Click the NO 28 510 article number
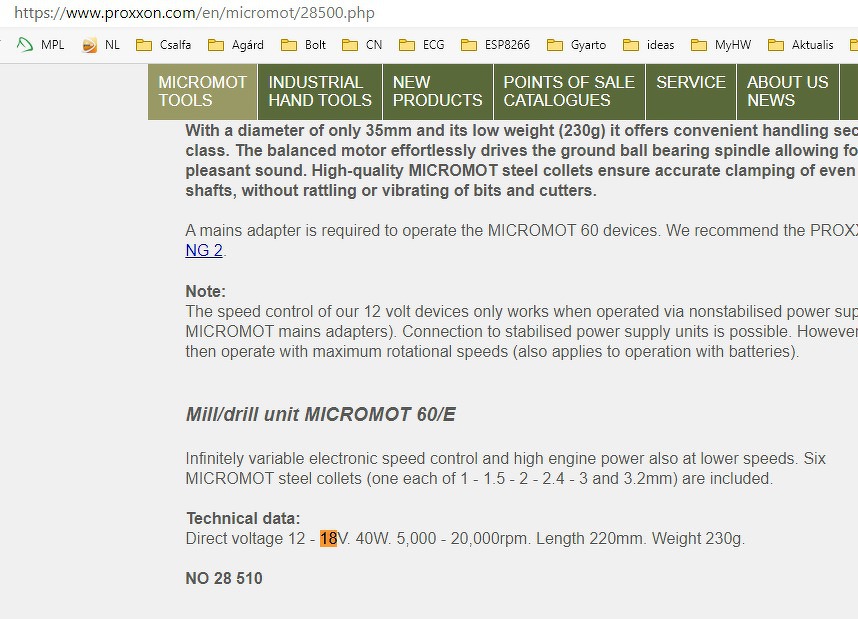858x619 pixels. (224, 578)
